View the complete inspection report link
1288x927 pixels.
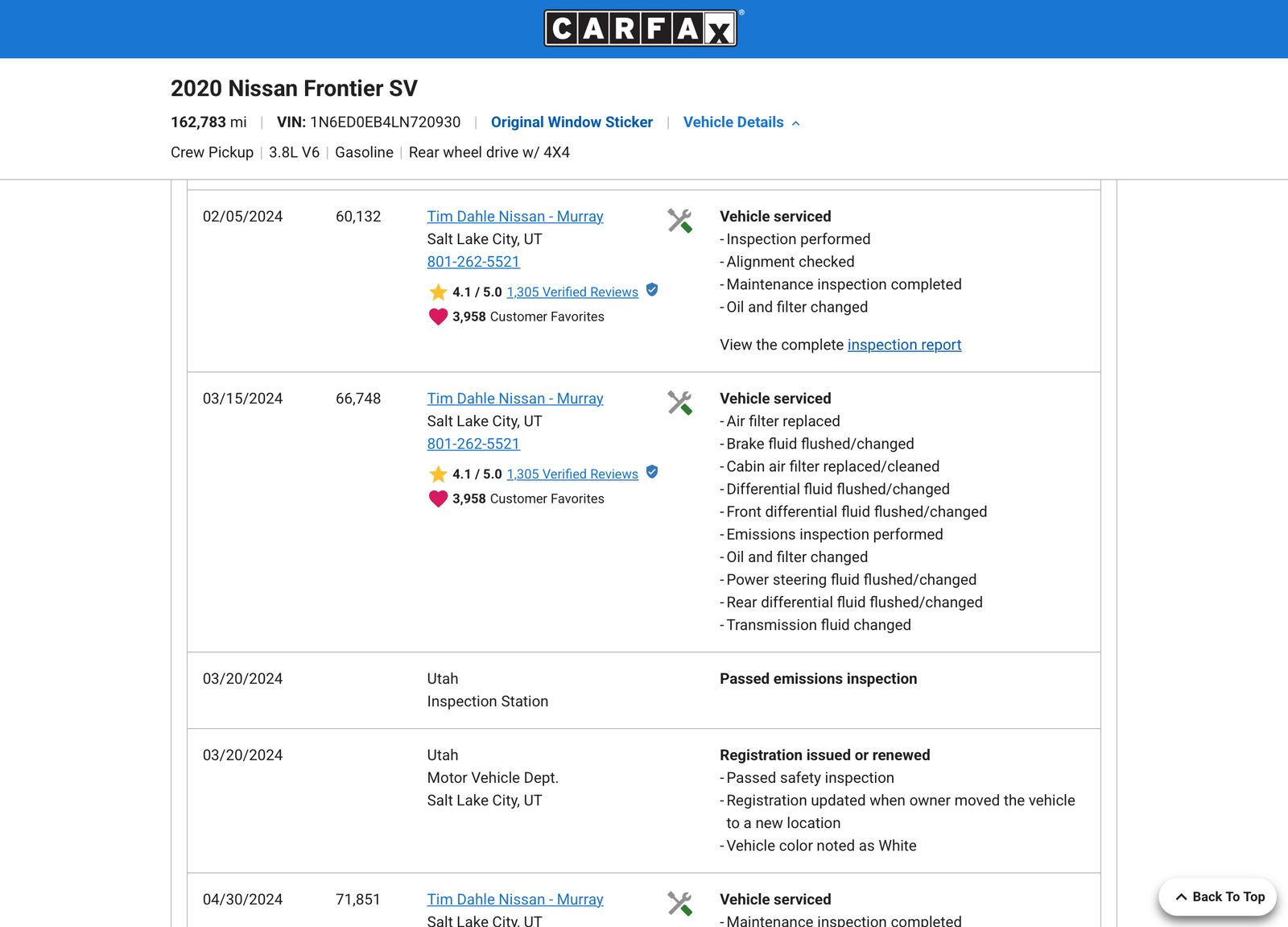pos(904,345)
